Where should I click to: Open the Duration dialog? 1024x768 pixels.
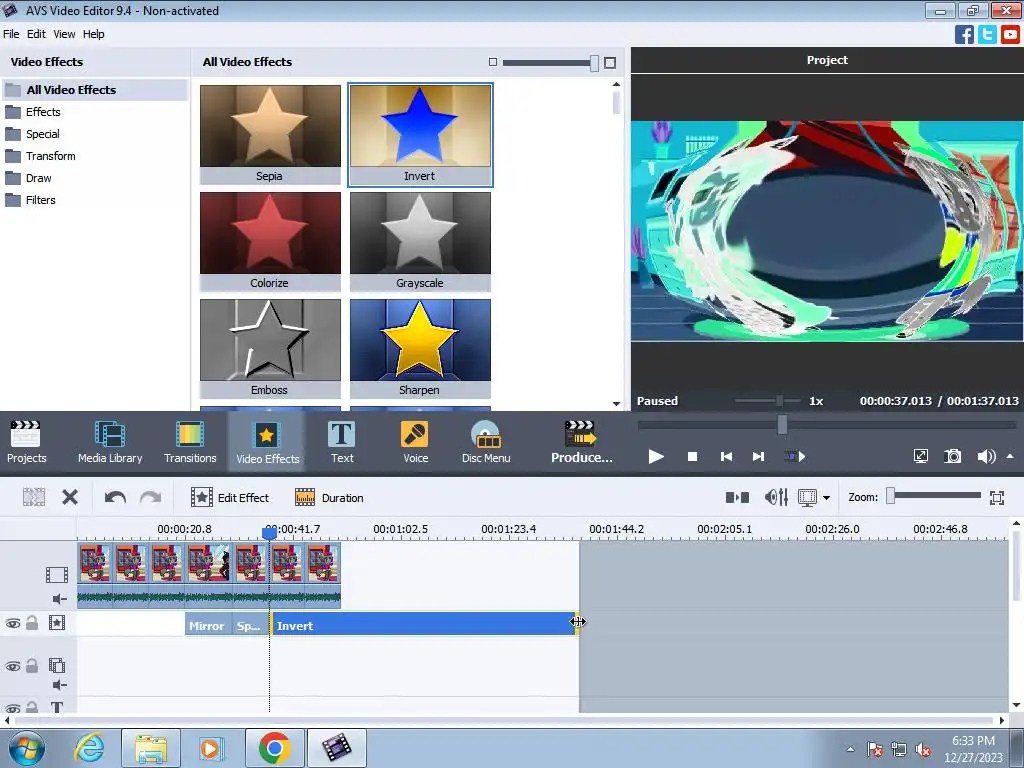coord(329,498)
